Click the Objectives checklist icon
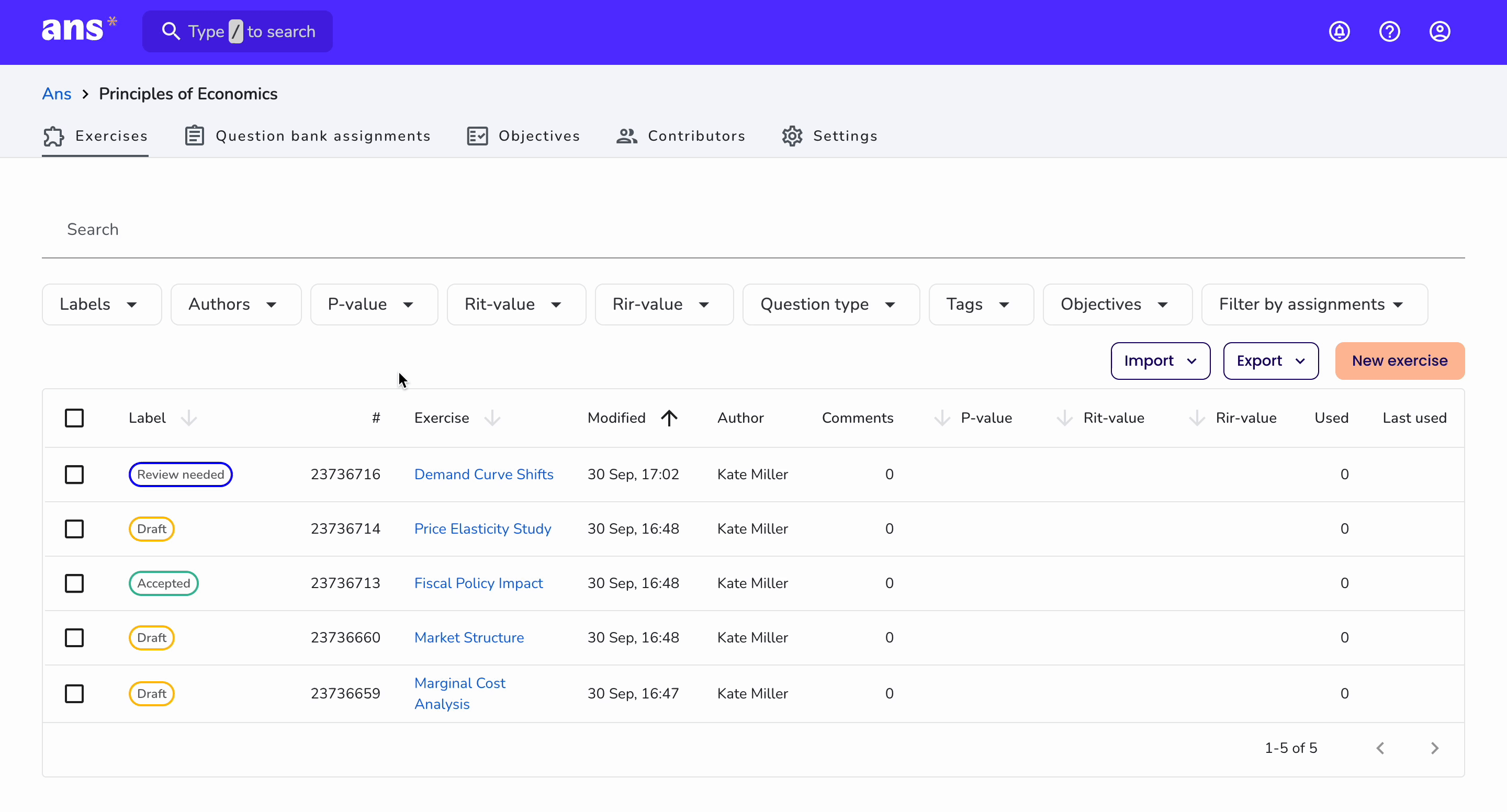Image resolution: width=1507 pixels, height=812 pixels. tap(477, 136)
